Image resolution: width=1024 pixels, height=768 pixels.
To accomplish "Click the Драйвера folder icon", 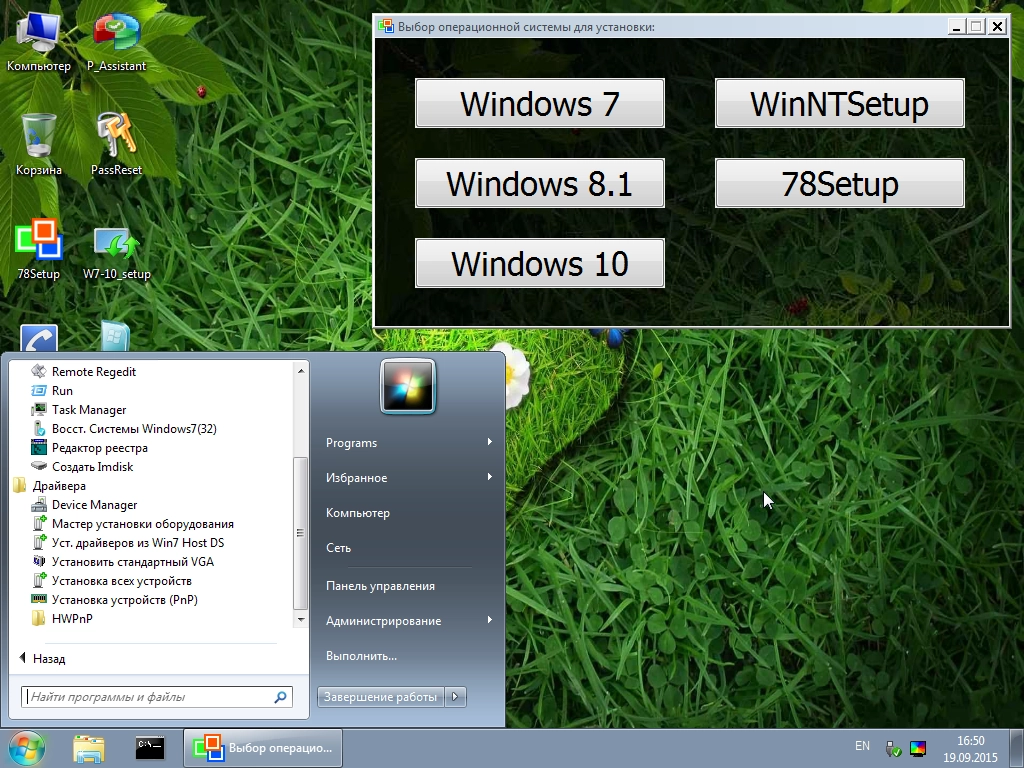I will 20,485.
